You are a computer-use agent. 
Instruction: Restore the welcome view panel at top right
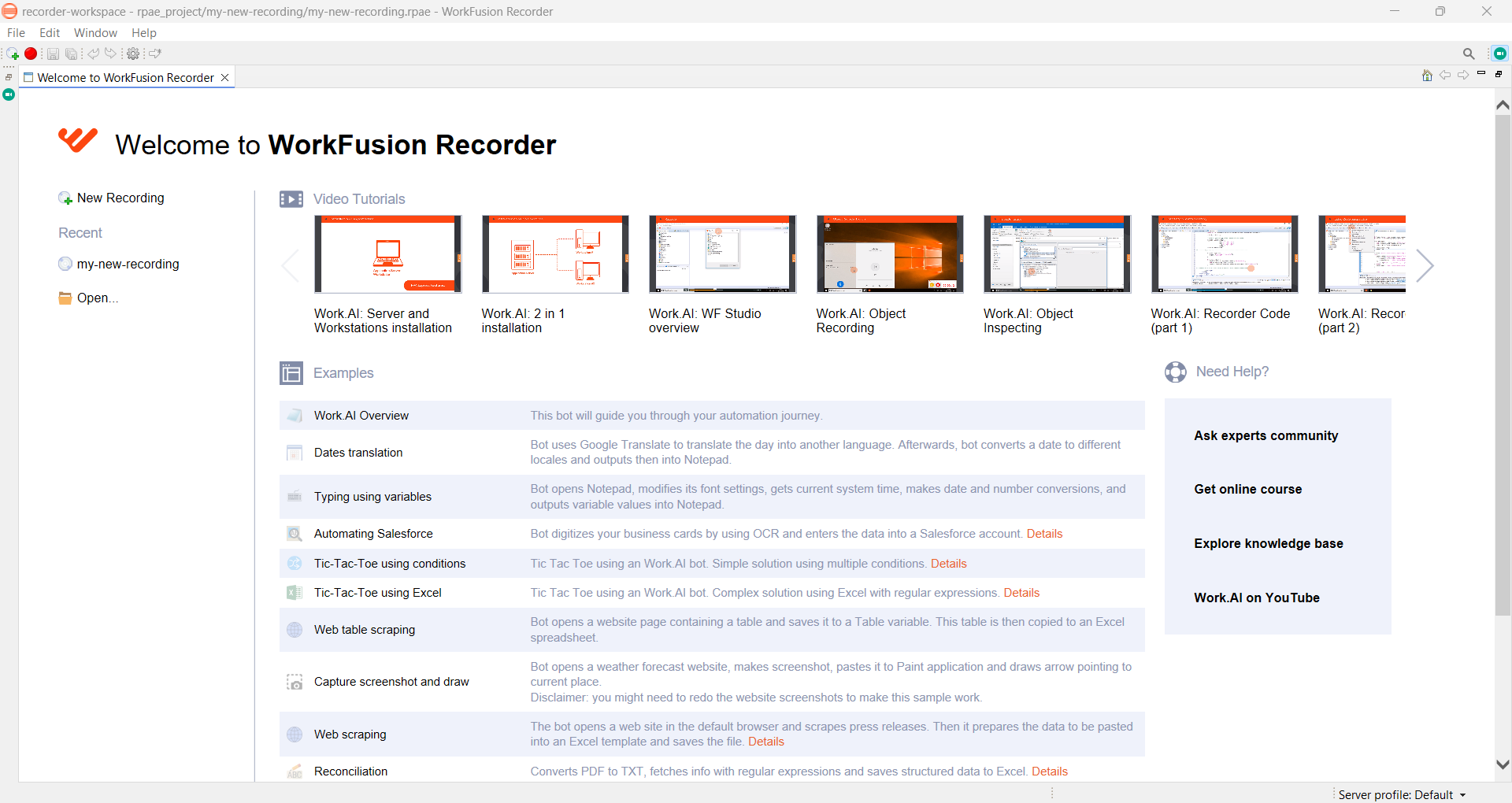coord(1499,73)
